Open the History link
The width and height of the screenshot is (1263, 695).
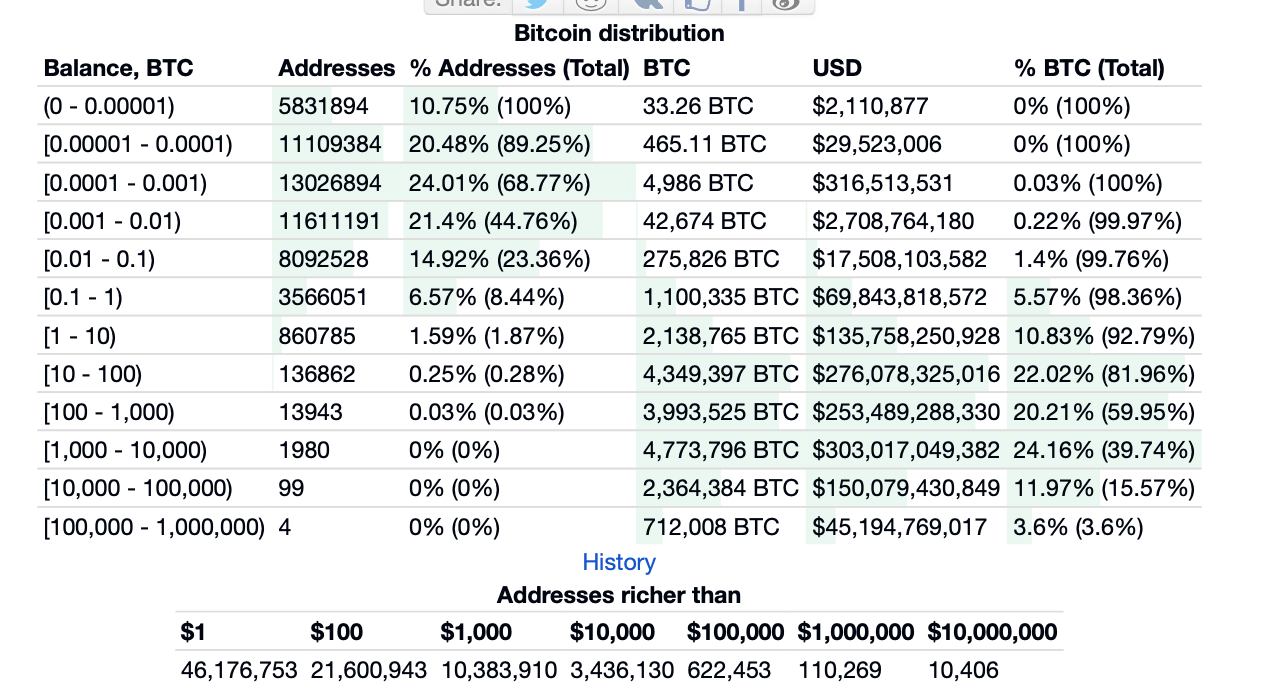(619, 563)
